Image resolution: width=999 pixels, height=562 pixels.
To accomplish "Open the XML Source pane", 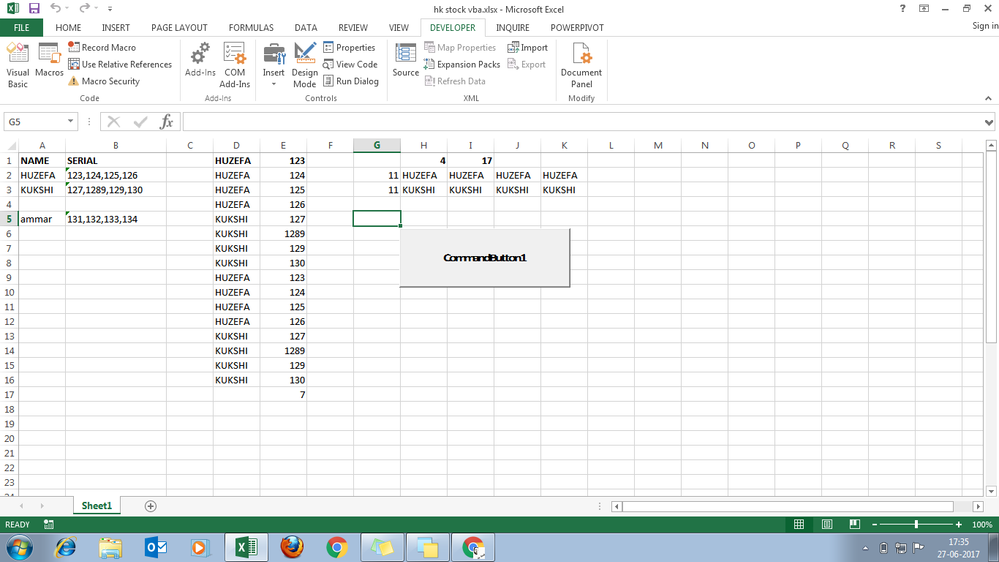I will 406,61.
